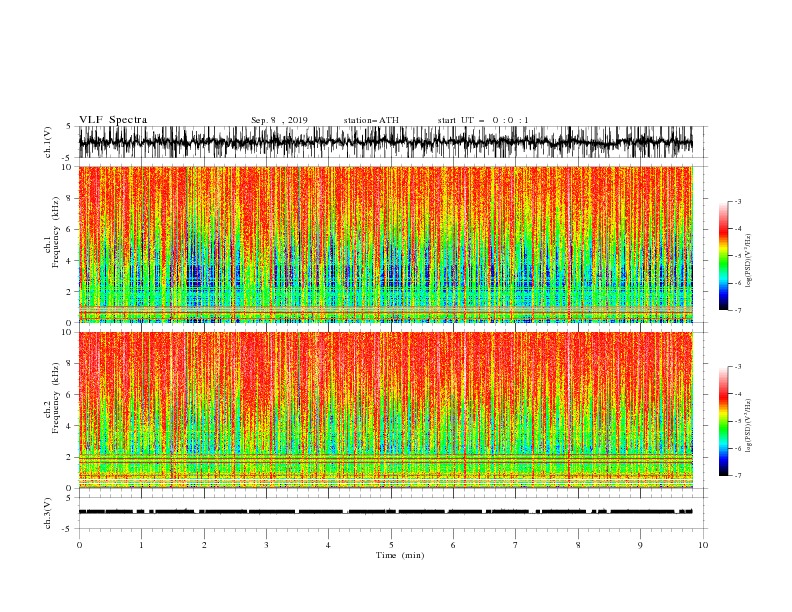The image size is (792, 612).
Task: Click the "-3" tick on ch.1 colorbar
Action: coord(737,201)
